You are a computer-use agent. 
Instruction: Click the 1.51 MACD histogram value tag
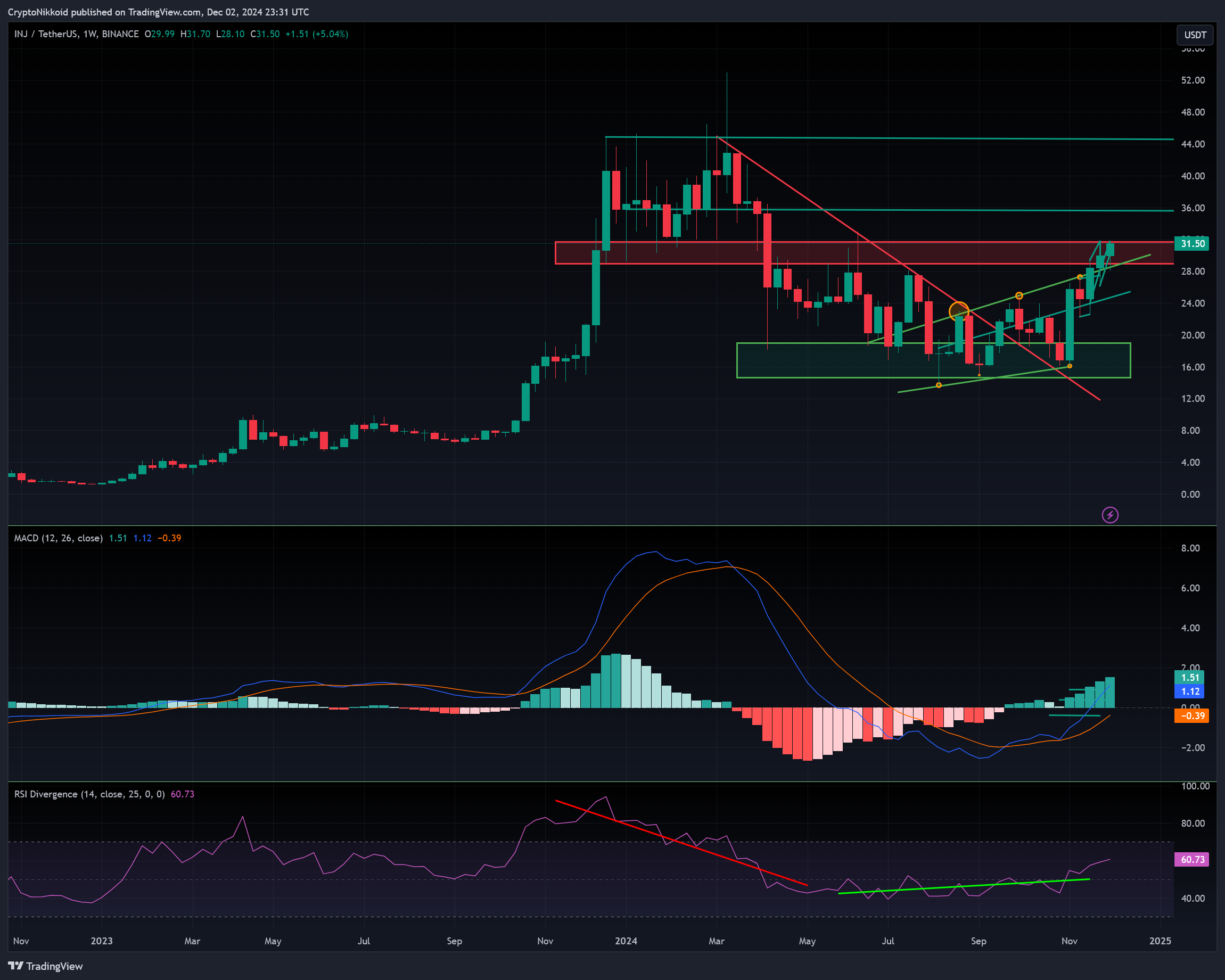coord(1190,677)
